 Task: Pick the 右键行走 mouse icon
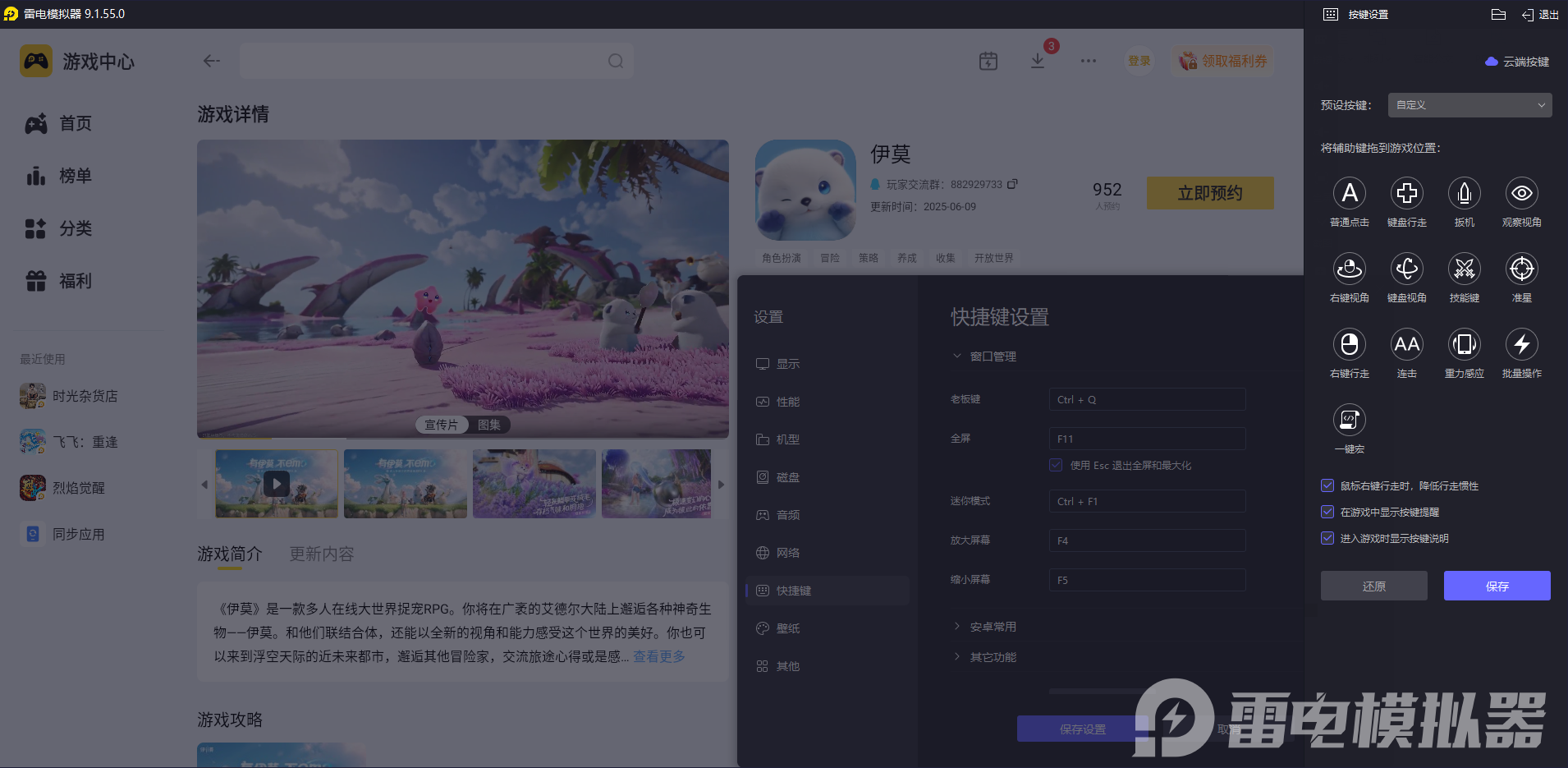point(1350,345)
